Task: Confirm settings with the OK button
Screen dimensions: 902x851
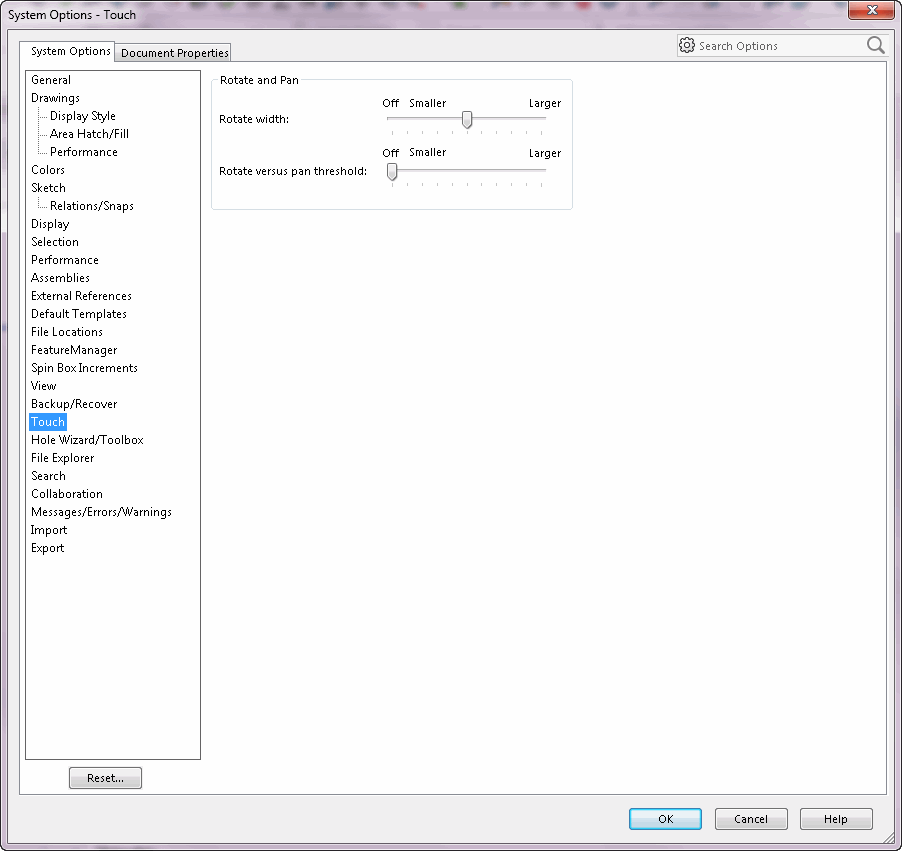Action: tap(666, 819)
